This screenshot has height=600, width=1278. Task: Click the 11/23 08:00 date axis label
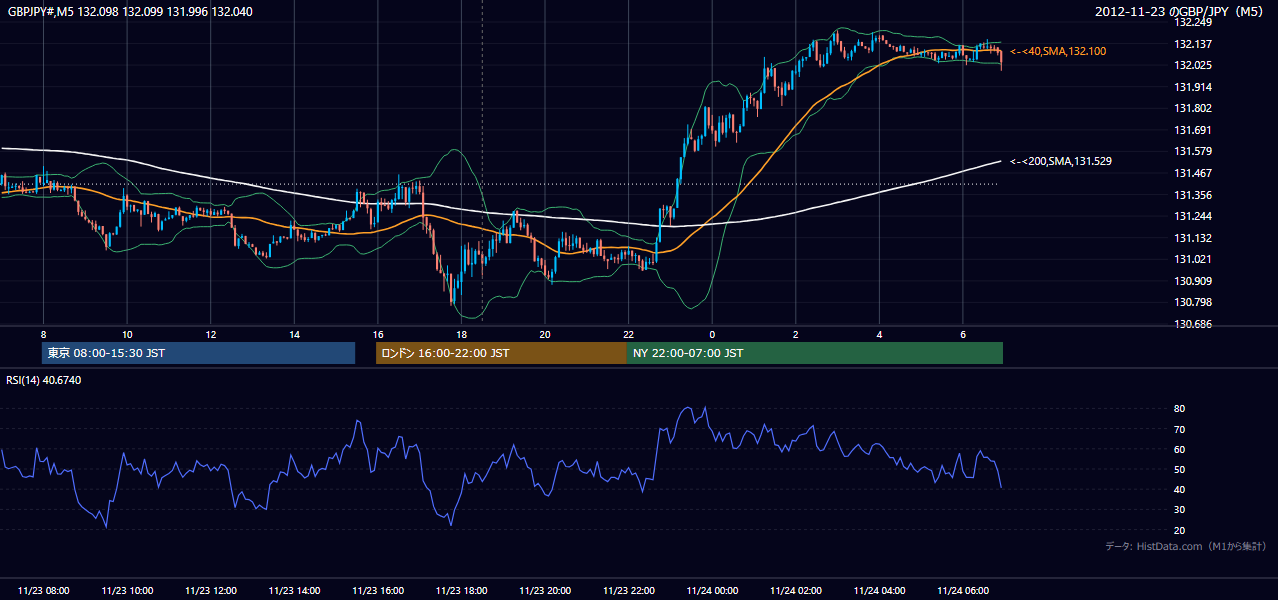pyautogui.click(x=44, y=591)
